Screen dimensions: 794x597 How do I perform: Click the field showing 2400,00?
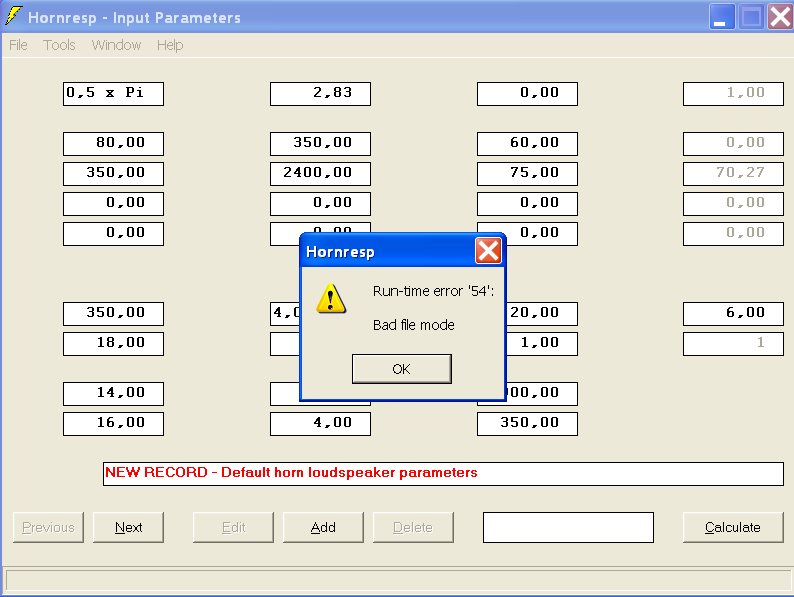pos(320,174)
